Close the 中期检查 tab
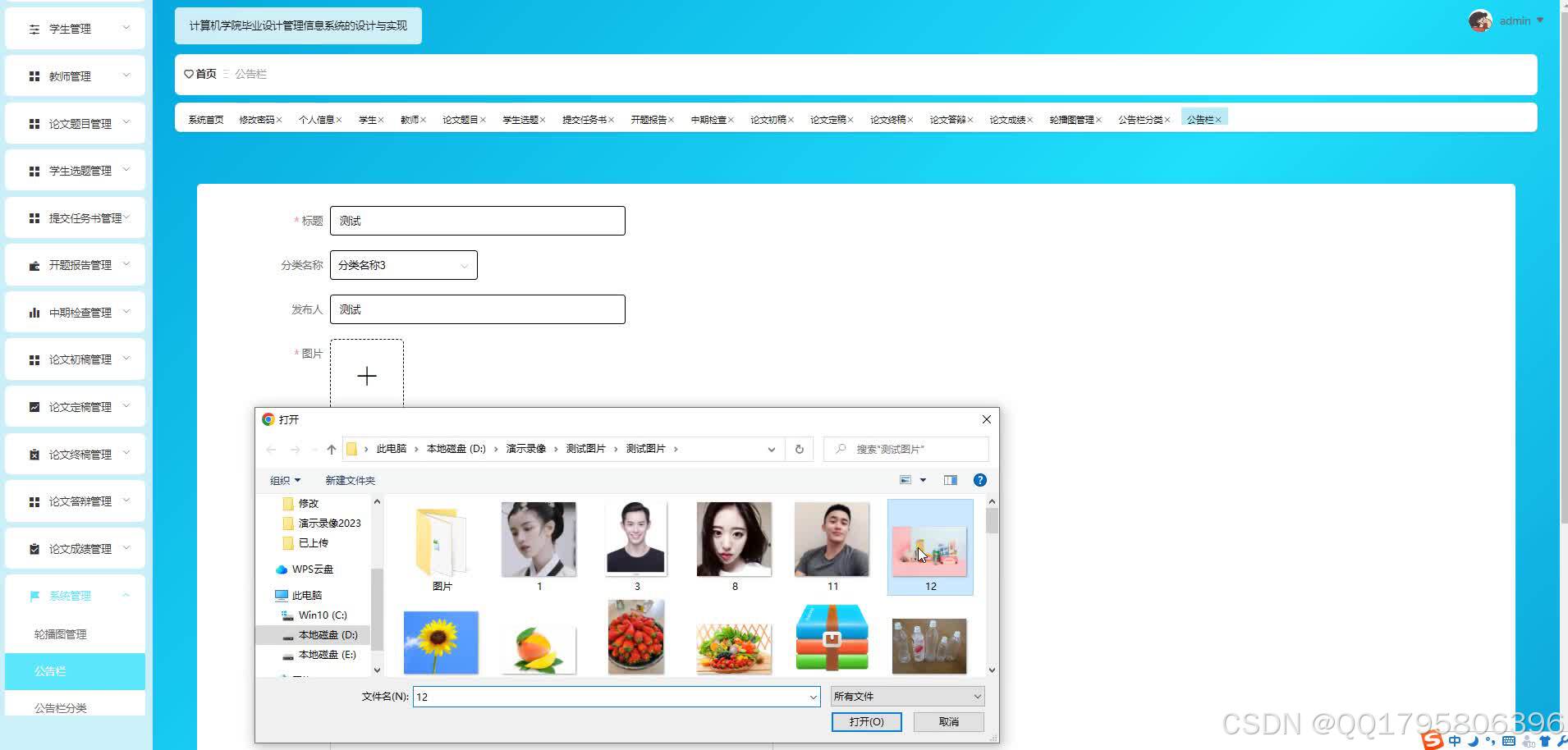The width and height of the screenshot is (1568, 750). pos(731,120)
